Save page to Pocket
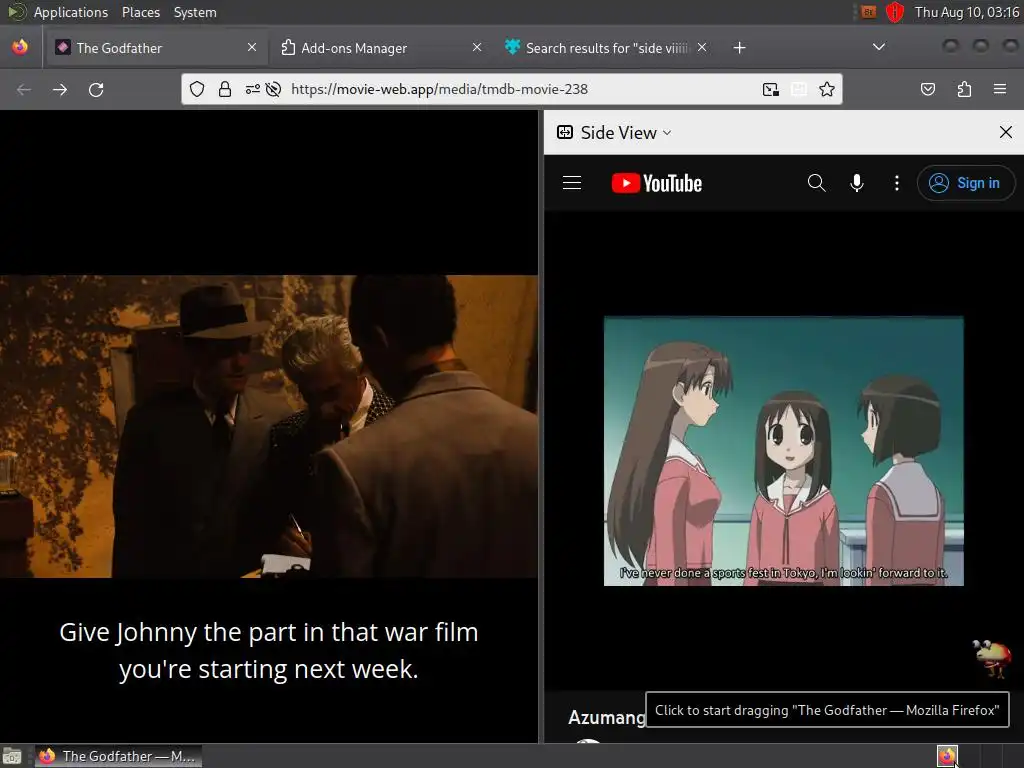1024x768 pixels. [927, 89]
